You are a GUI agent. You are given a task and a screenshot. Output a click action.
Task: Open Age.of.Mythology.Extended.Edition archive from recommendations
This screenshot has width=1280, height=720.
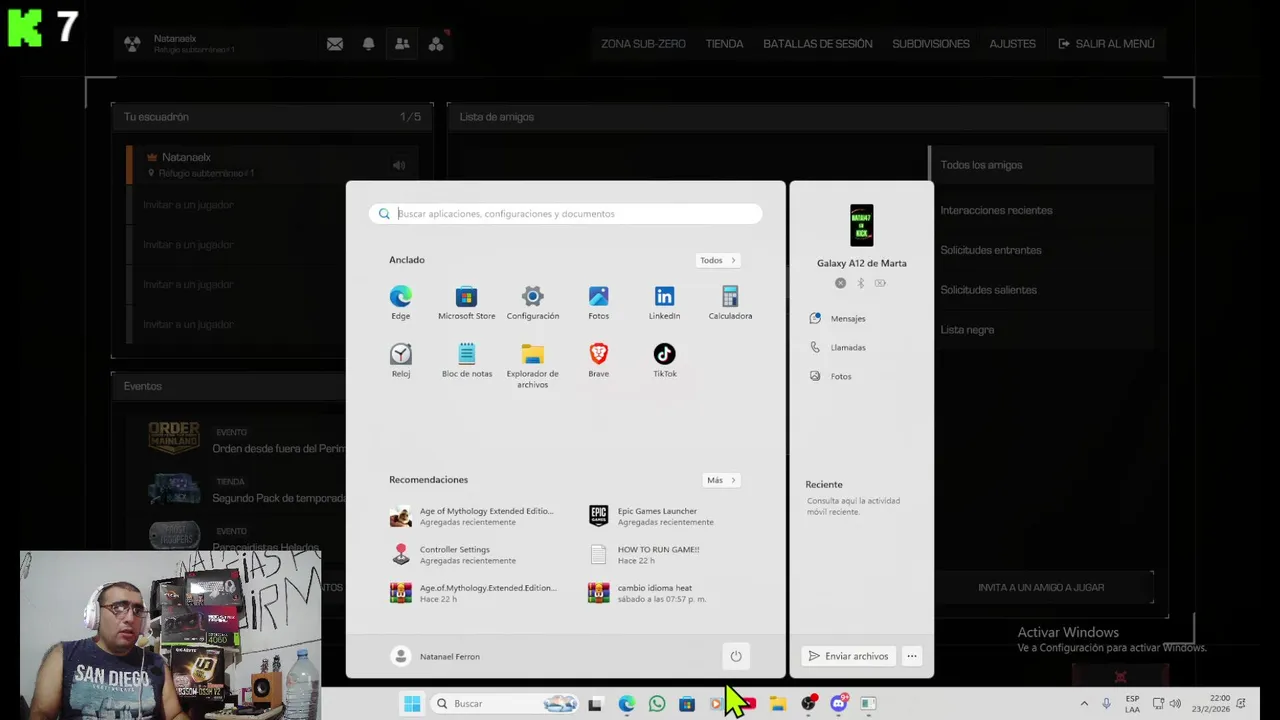pos(473,593)
